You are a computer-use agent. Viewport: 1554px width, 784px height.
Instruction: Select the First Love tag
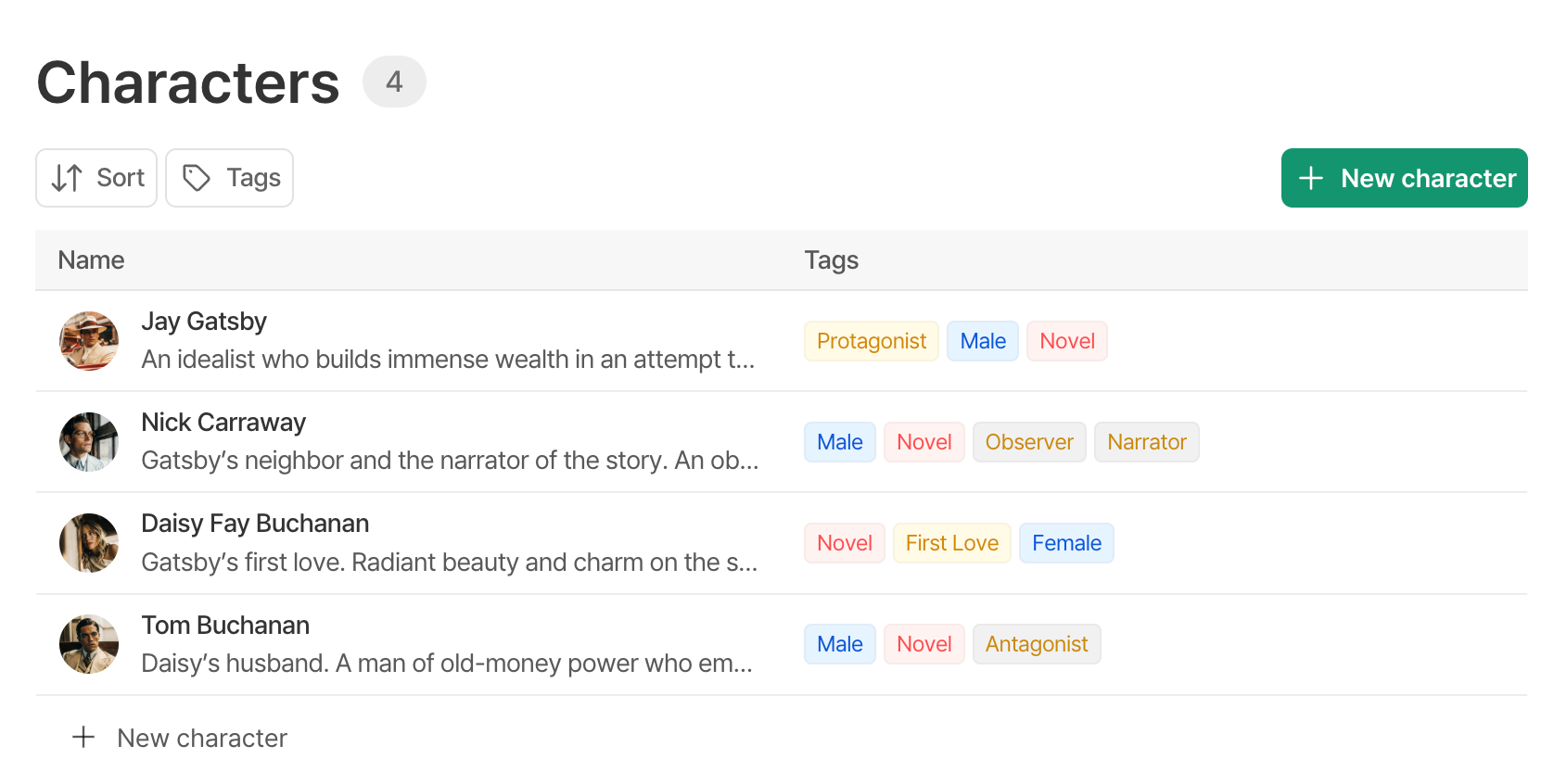[x=952, y=543]
